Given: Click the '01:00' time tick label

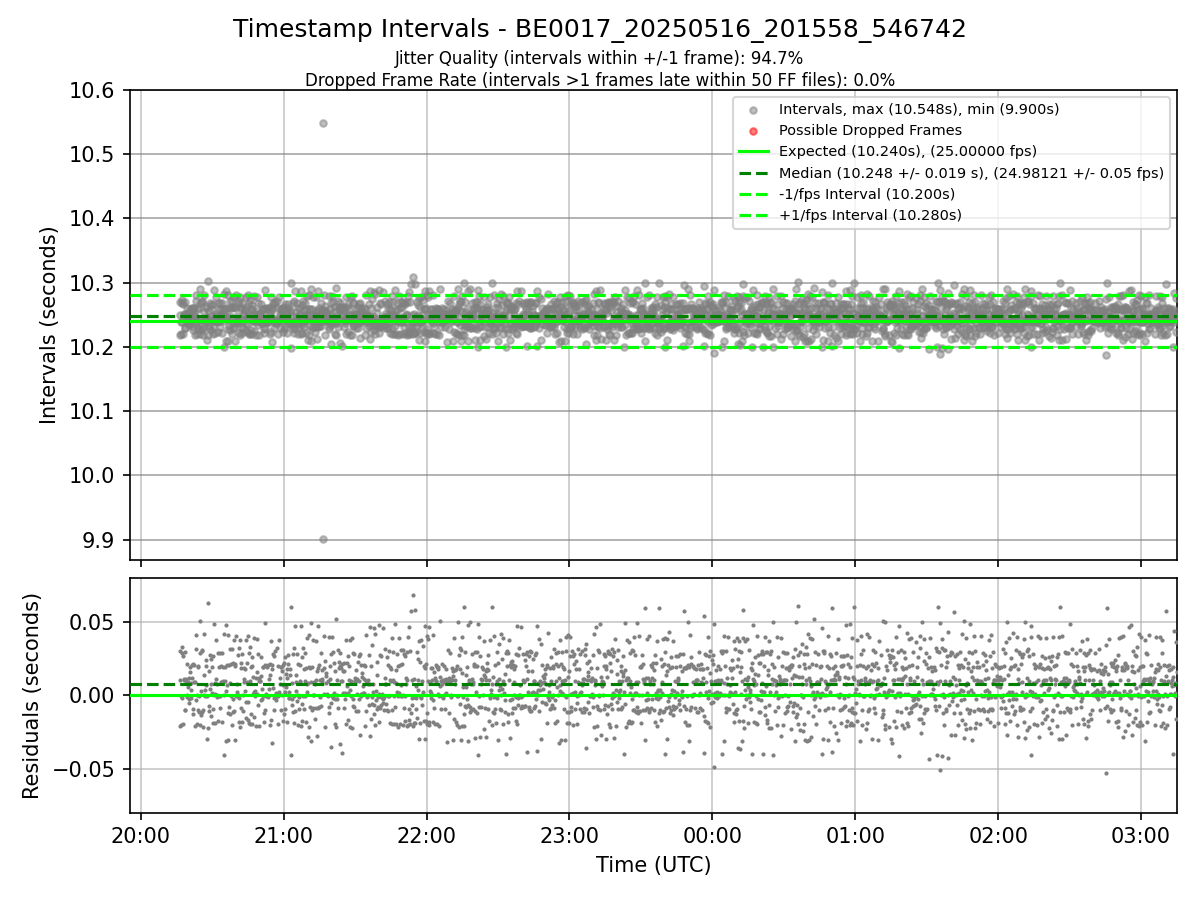Looking at the screenshot, I should pyautogui.click(x=855, y=834).
